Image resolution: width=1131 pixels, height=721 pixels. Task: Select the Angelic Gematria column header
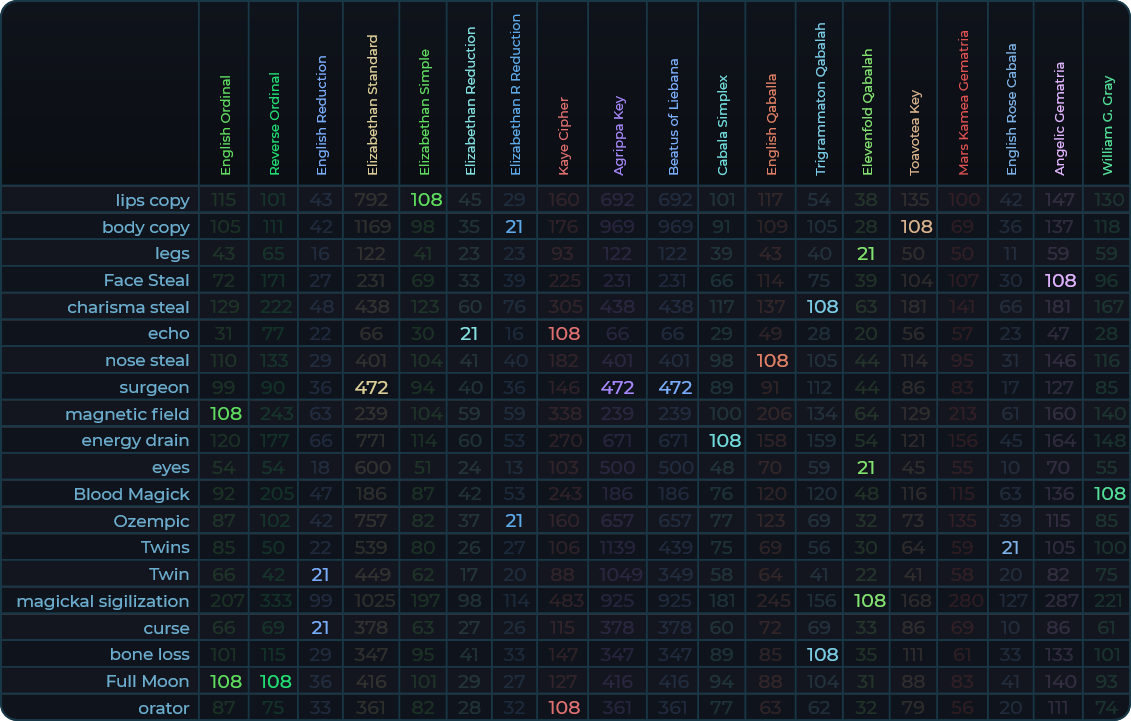pos(1059,119)
